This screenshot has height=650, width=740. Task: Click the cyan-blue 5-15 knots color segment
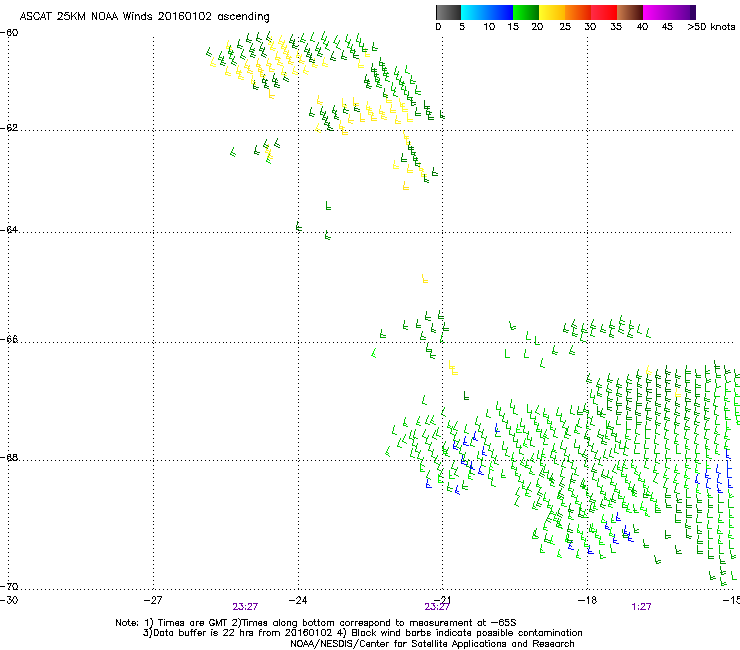(487, 12)
